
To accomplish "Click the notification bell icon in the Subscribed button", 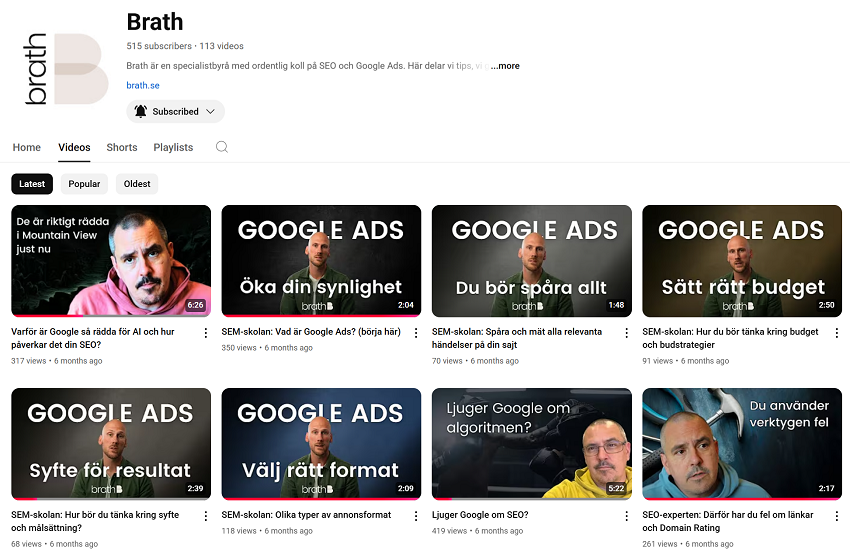I will 140,111.
